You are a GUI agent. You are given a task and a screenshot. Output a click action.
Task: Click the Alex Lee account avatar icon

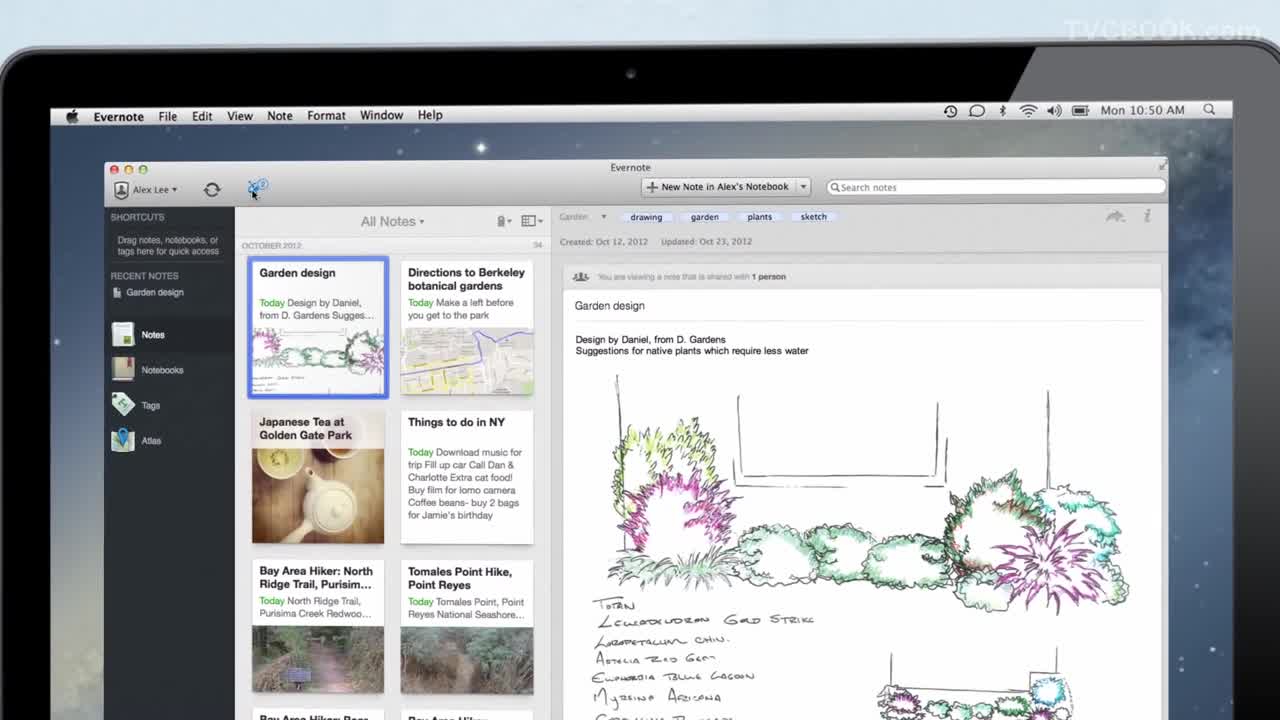121,189
